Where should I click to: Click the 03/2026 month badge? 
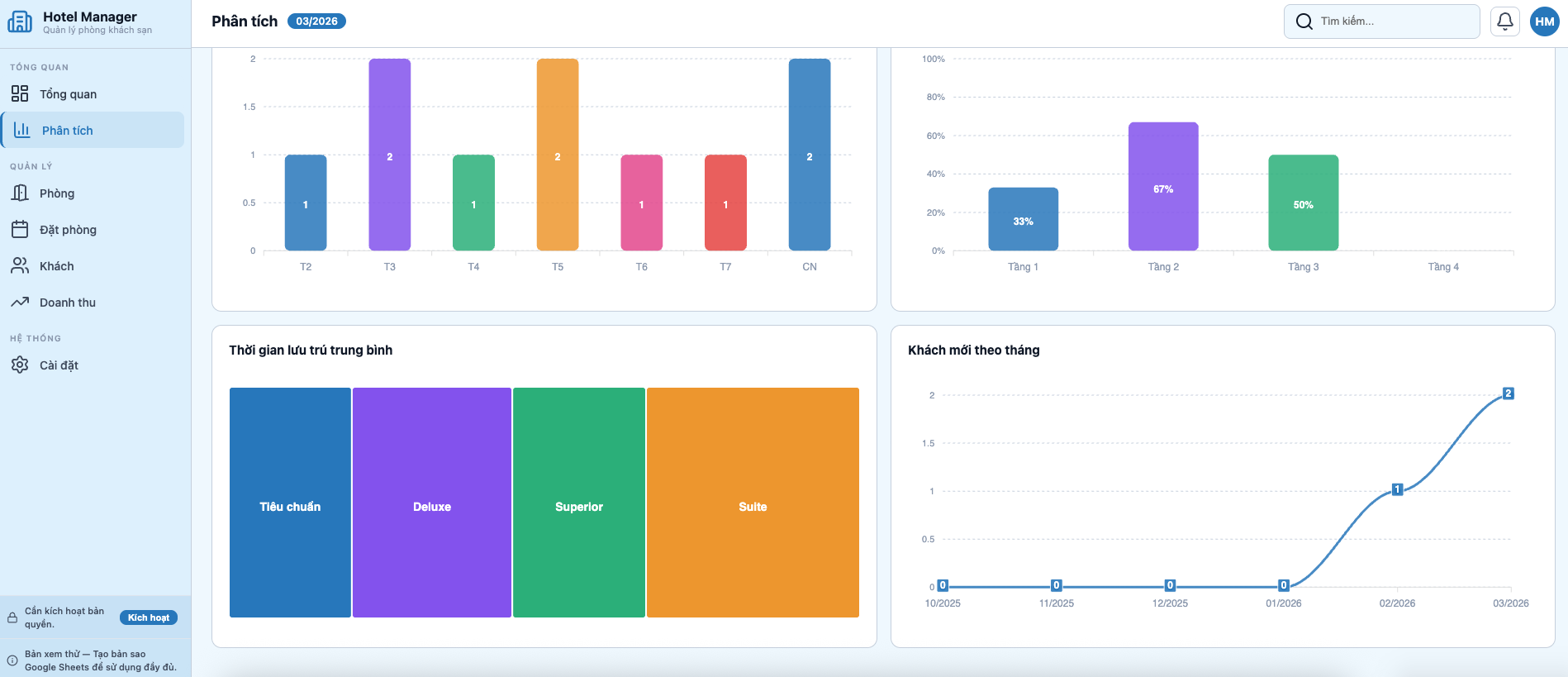click(316, 21)
